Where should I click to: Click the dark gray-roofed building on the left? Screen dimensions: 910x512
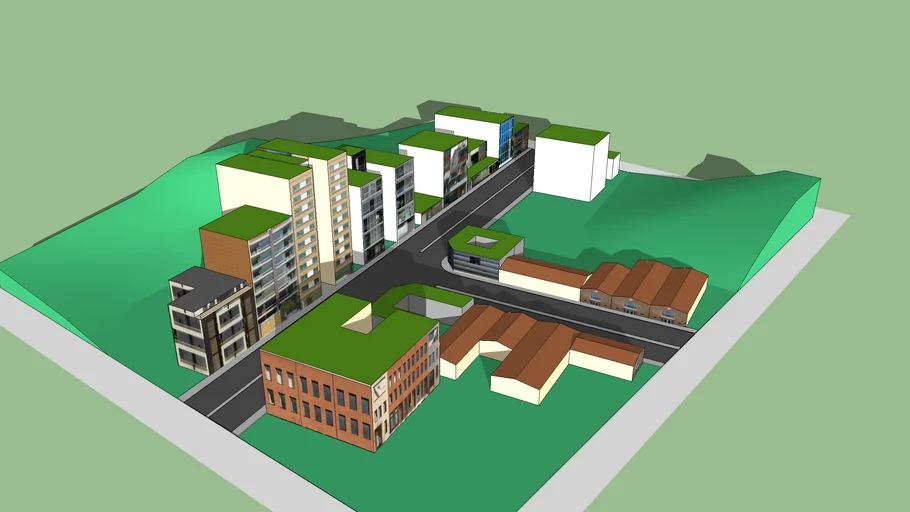[x=208, y=318]
